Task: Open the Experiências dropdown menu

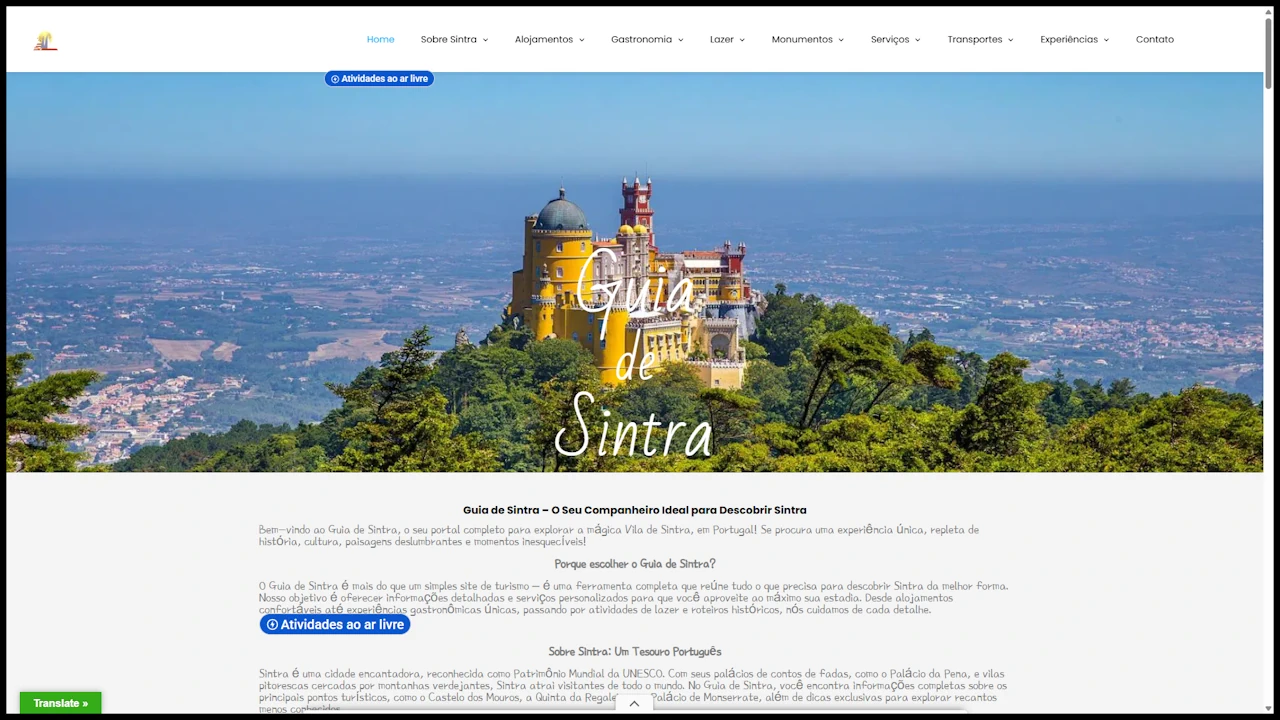Action: click(x=1074, y=40)
